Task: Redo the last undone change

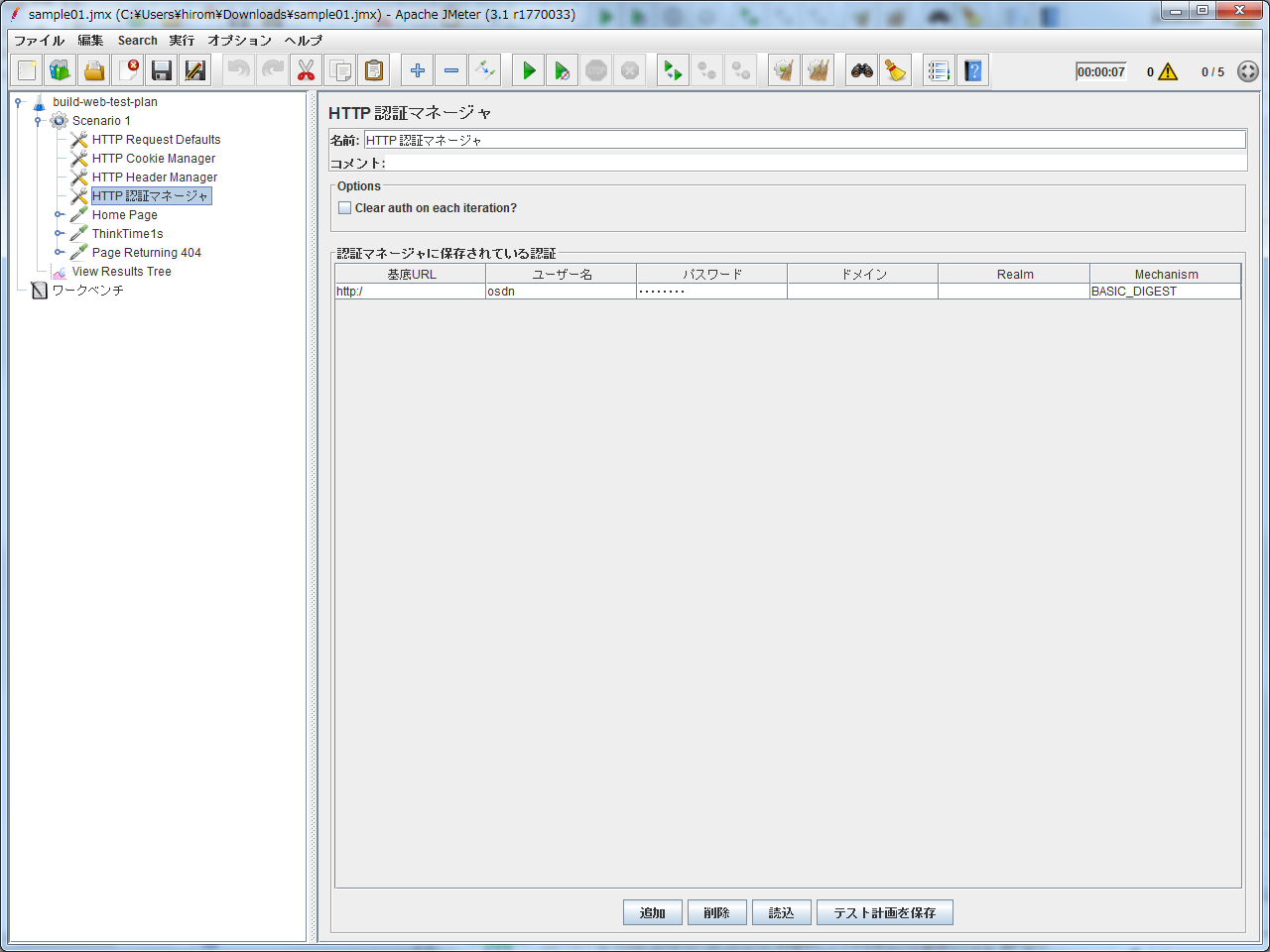Action: tap(273, 70)
